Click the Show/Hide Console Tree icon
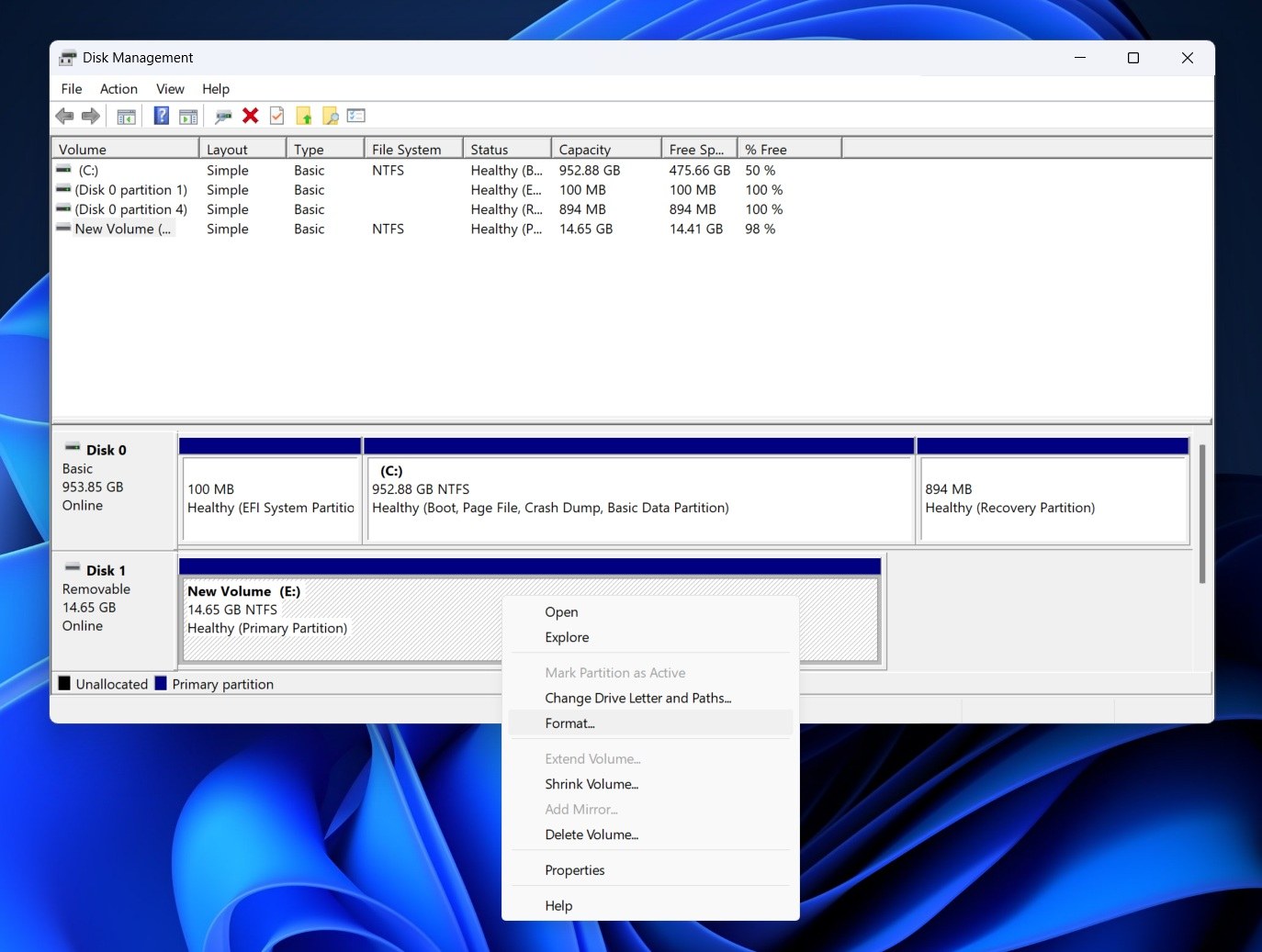 tap(127, 117)
